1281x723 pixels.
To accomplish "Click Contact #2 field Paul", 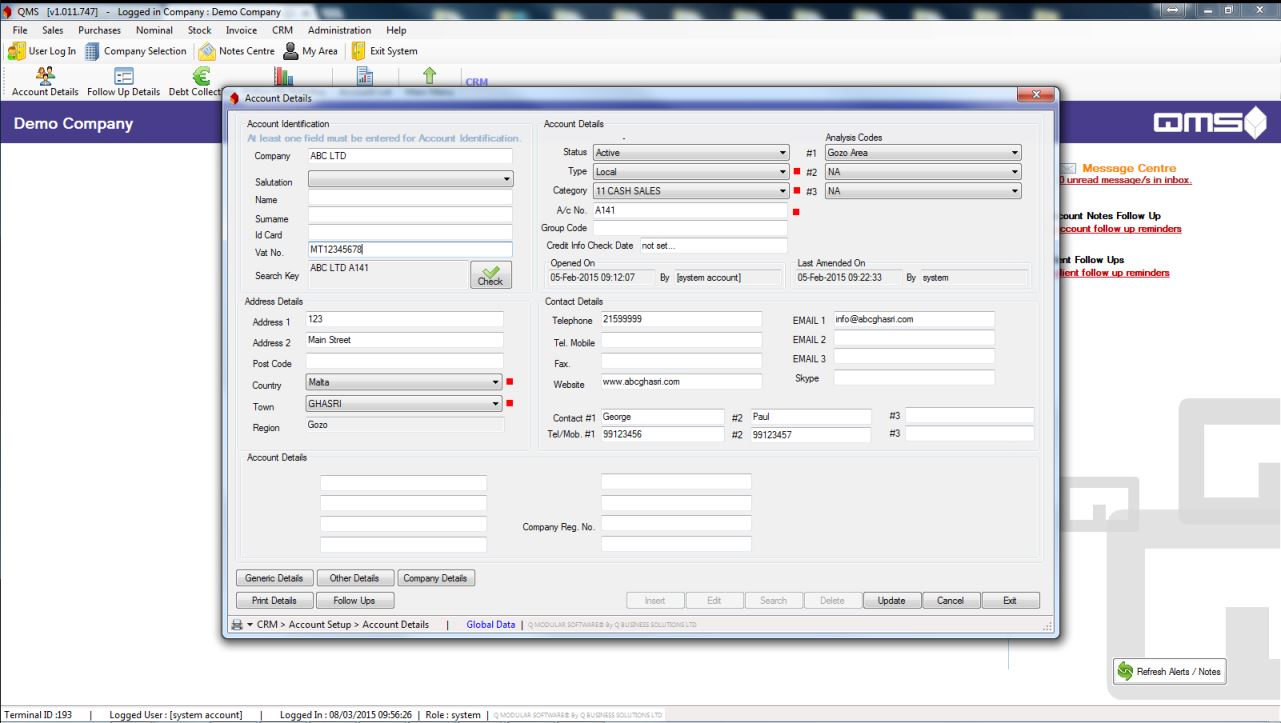I will pos(811,416).
